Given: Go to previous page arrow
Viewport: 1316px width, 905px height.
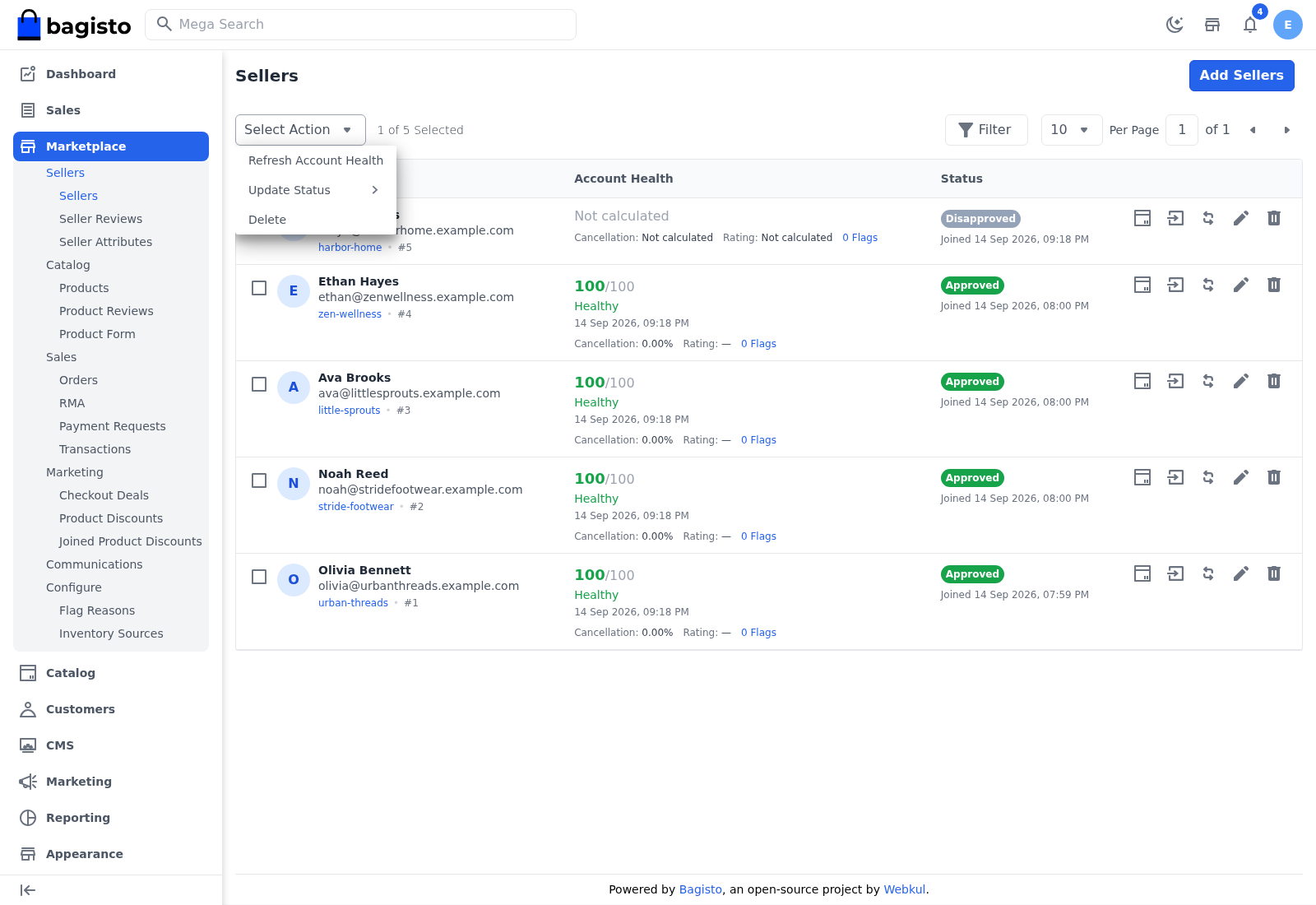Looking at the screenshot, I should [1253, 130].
